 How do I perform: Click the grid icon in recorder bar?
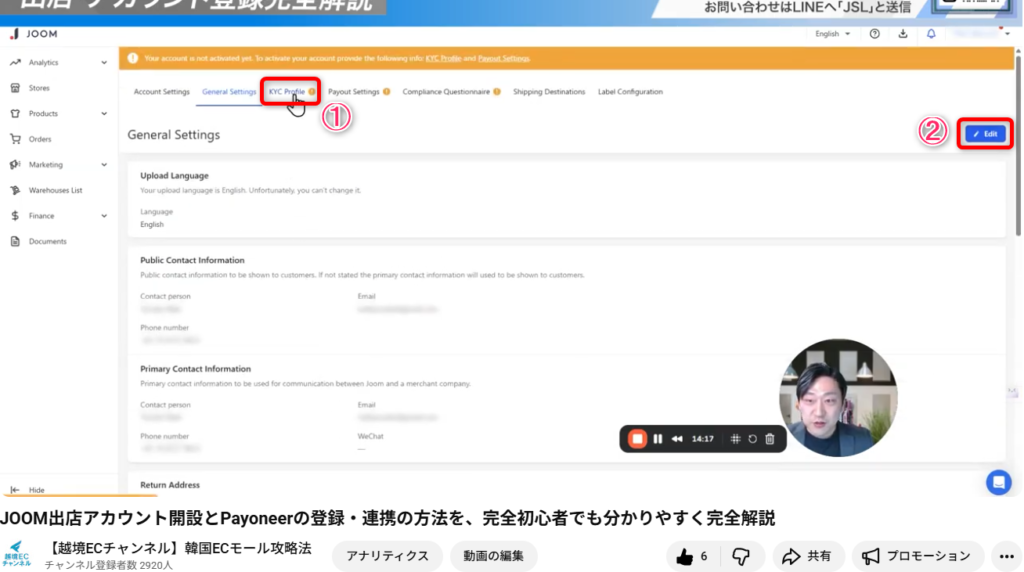tap(734, 439)
